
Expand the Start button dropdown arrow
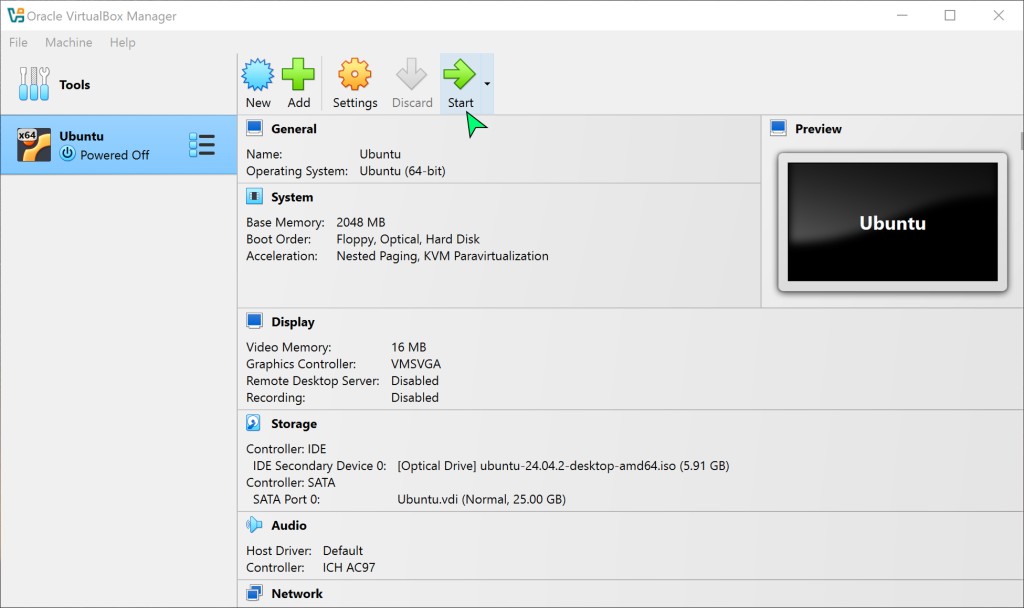[x=487, y=84]
